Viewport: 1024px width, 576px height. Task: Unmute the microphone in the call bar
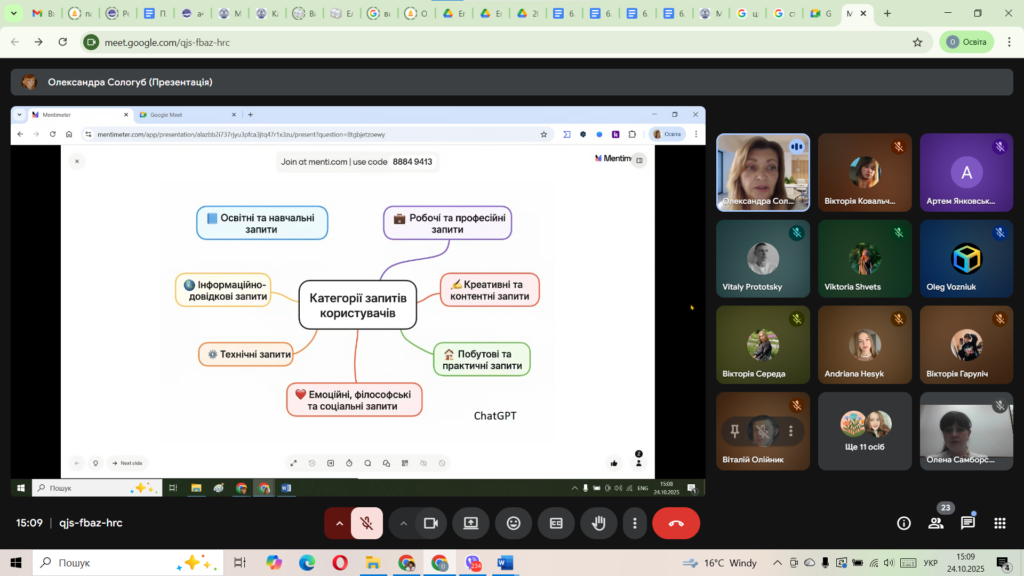(367, 523)
